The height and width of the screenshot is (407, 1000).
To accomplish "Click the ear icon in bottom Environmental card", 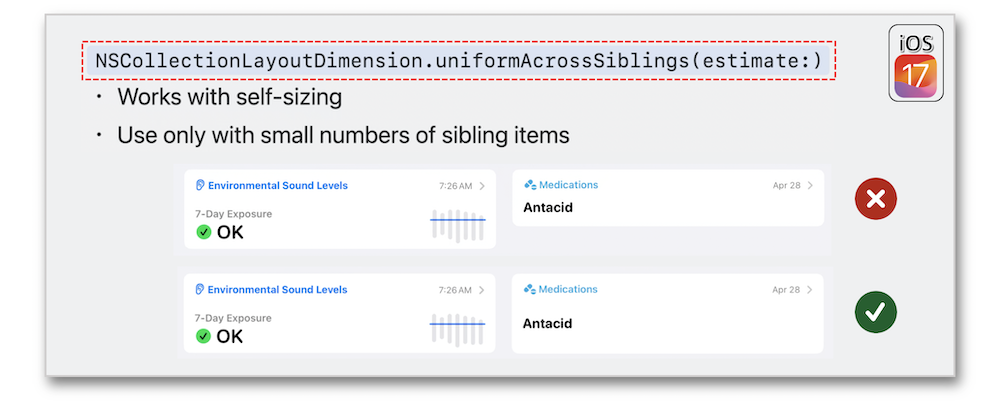I will pos(200,290).
